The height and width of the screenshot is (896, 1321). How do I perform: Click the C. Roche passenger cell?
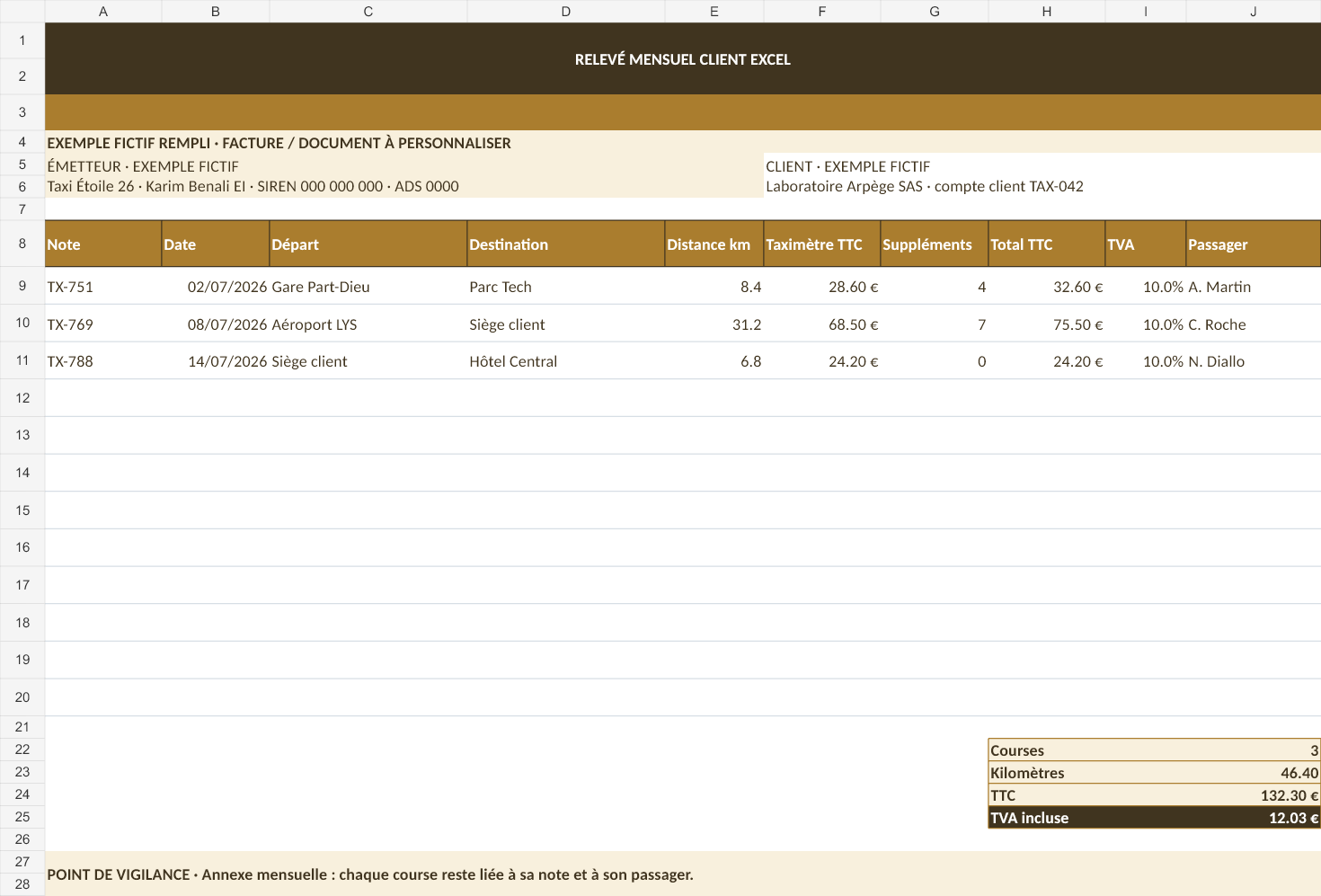[x=1254, y=324]
